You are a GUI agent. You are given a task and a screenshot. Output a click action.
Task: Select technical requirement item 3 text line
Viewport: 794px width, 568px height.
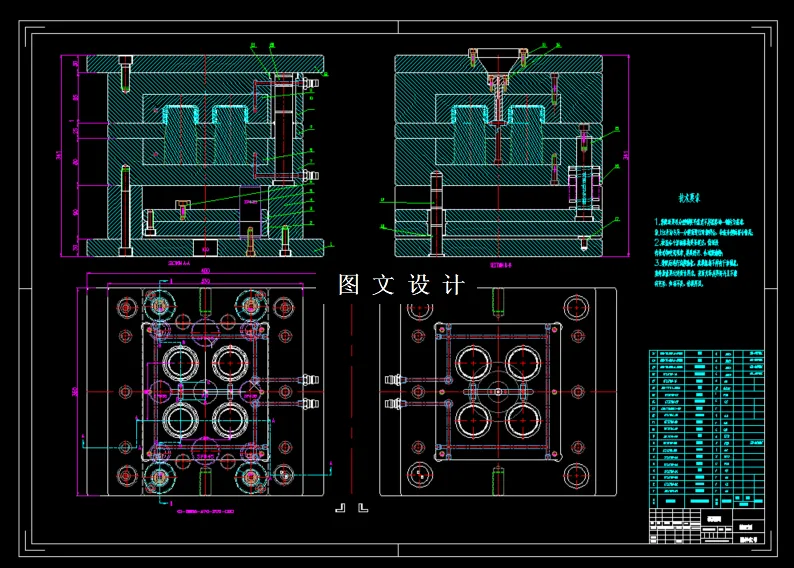pyautogui.click(x=696, y=263)
